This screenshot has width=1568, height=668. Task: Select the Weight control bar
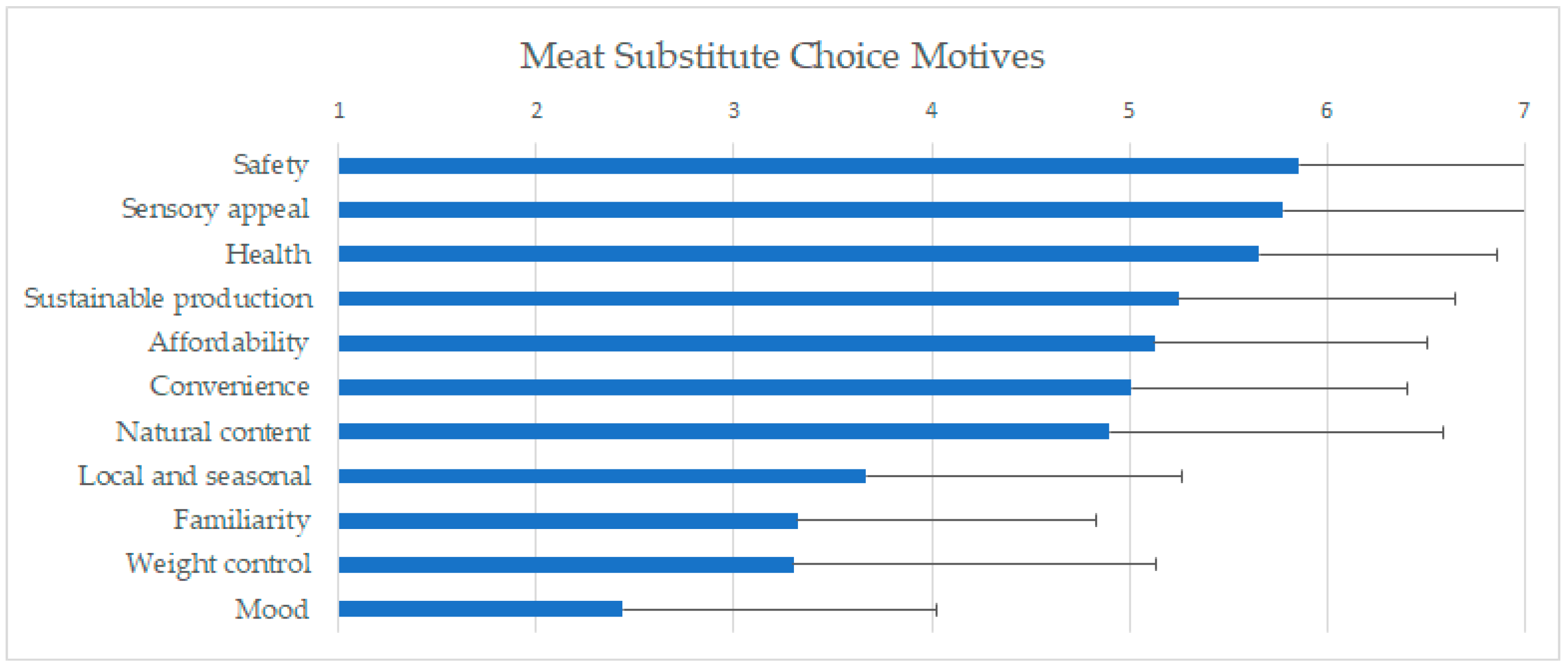click(566, 565)
